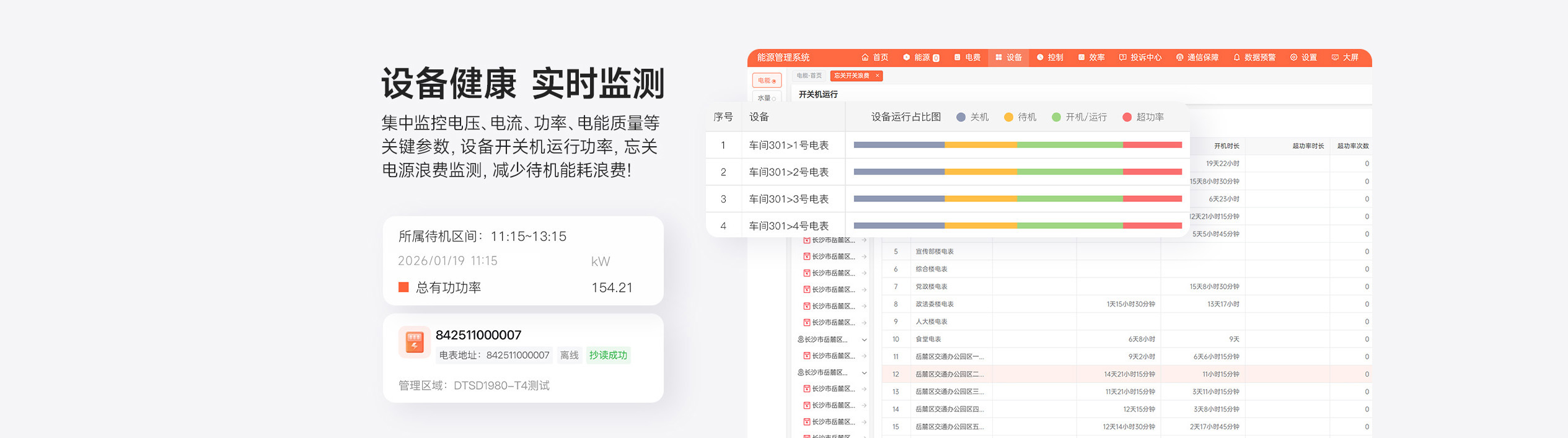
Task: Collapse the lower 长沙市岳麓区 tree group
Action: click(x=864, y=373)
